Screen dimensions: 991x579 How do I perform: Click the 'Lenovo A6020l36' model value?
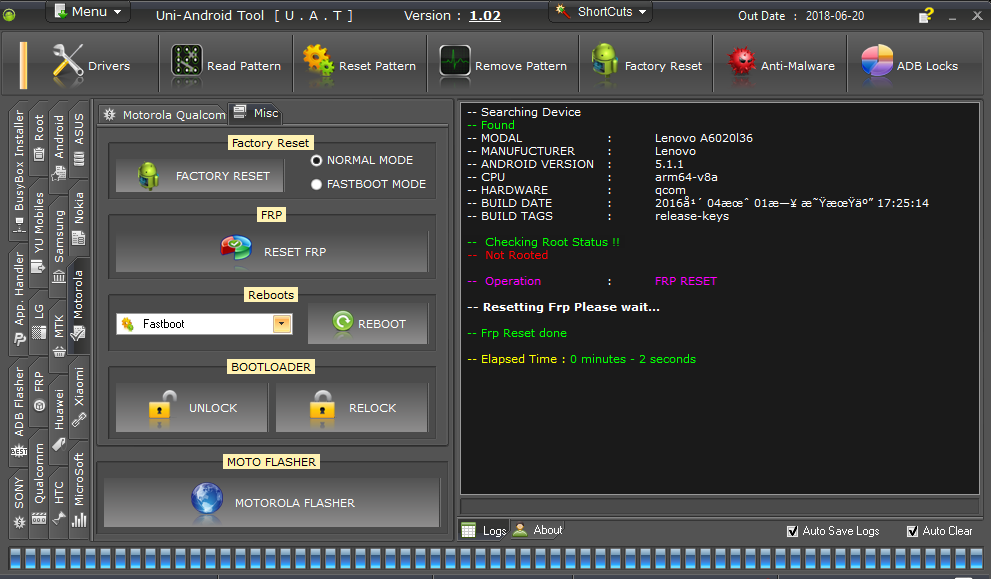click(x=703, y=138)
